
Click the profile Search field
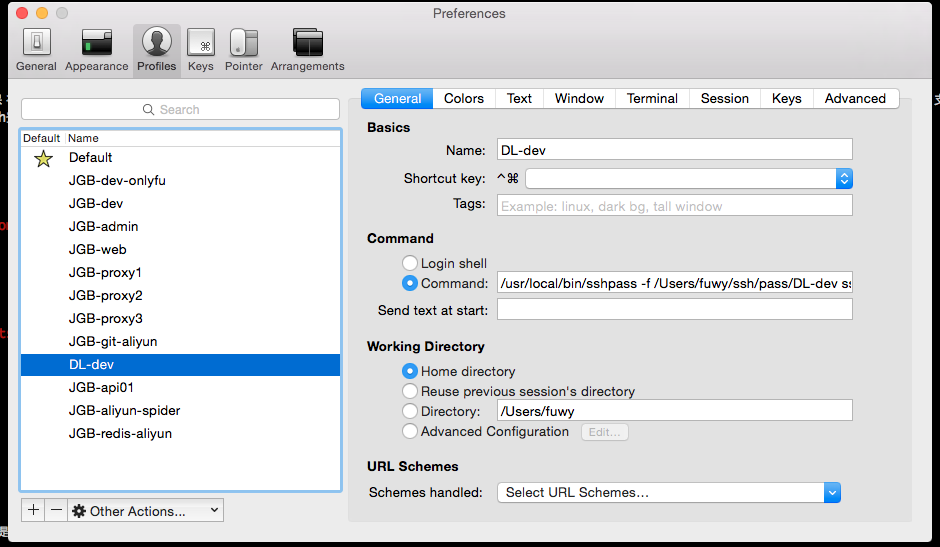(x=180, y=109)
